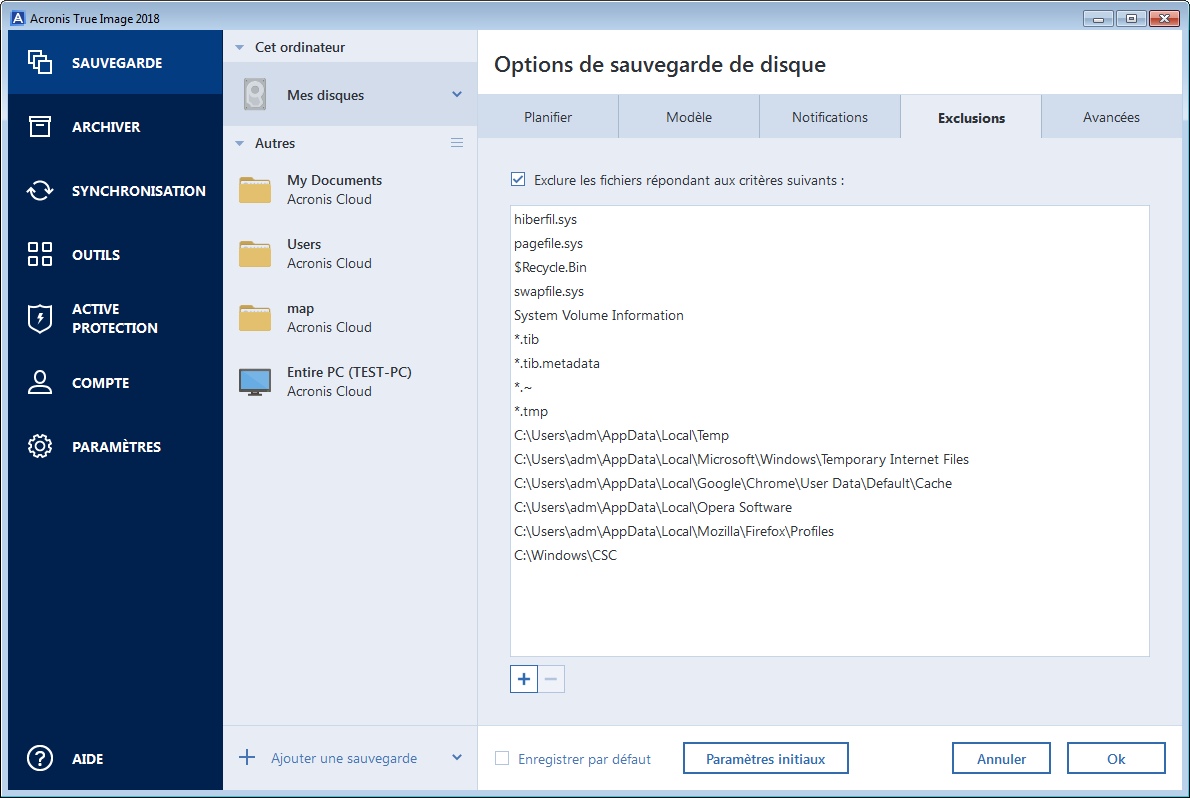1190x798 pixels.
Task: Click the minus icon to remove exclusion
Action: tap(551, 679)
